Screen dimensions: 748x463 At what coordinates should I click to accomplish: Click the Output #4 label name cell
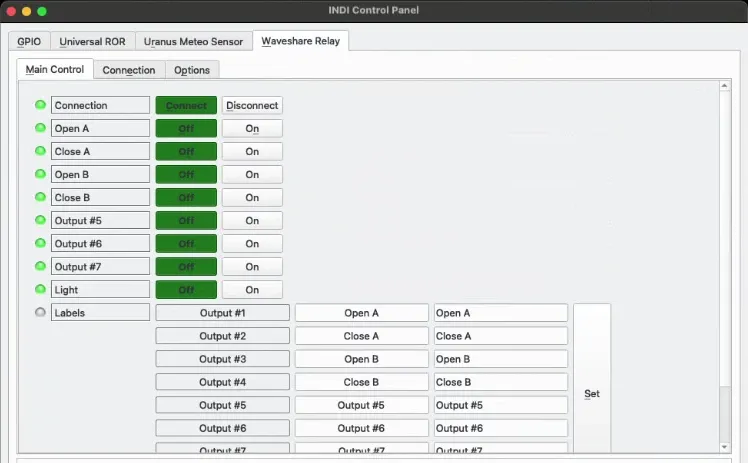point(222,382)
